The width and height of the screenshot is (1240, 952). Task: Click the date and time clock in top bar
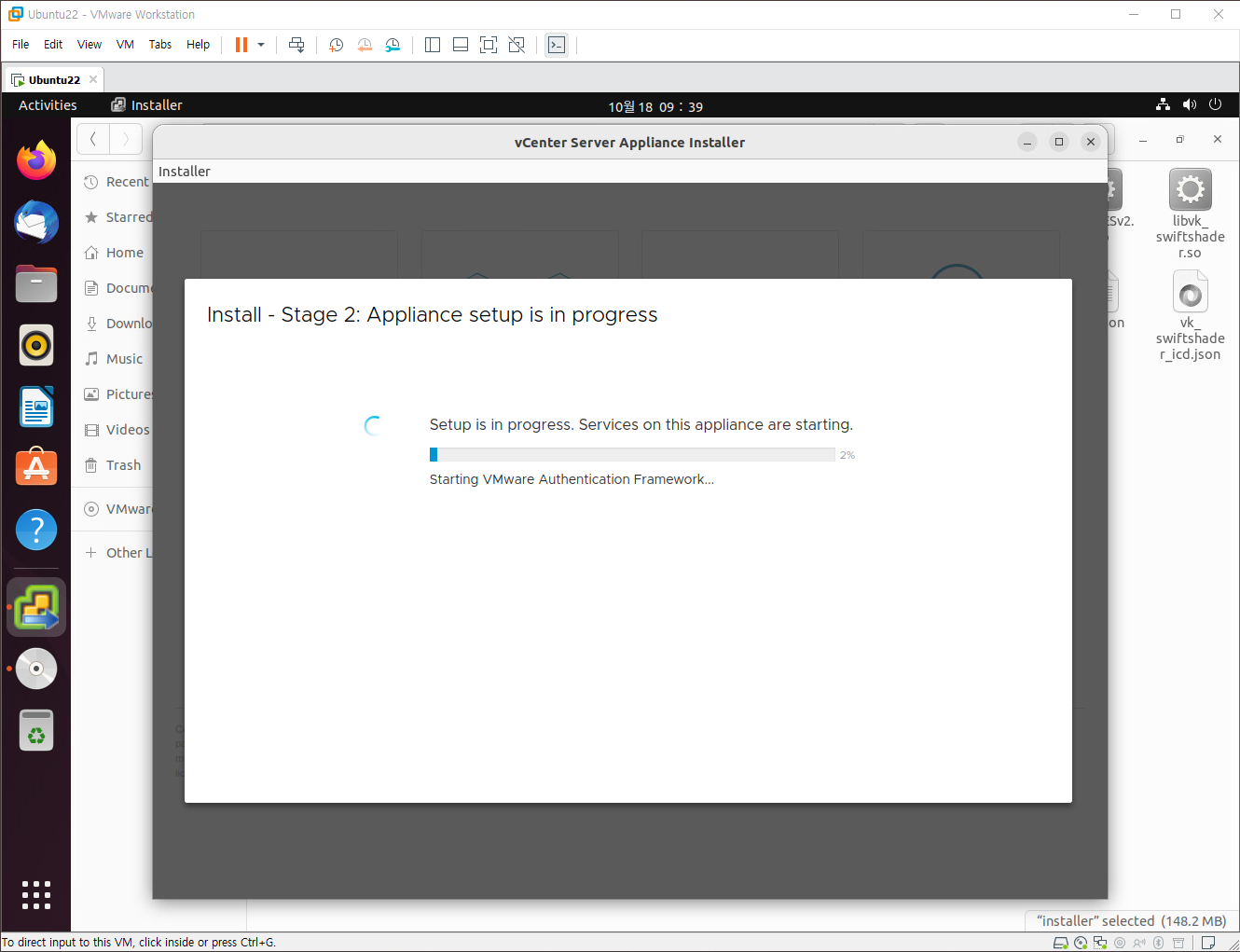click(655, 106)
